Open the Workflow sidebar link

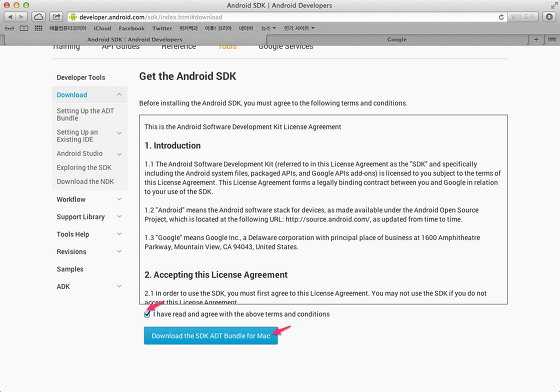point(71,199)
